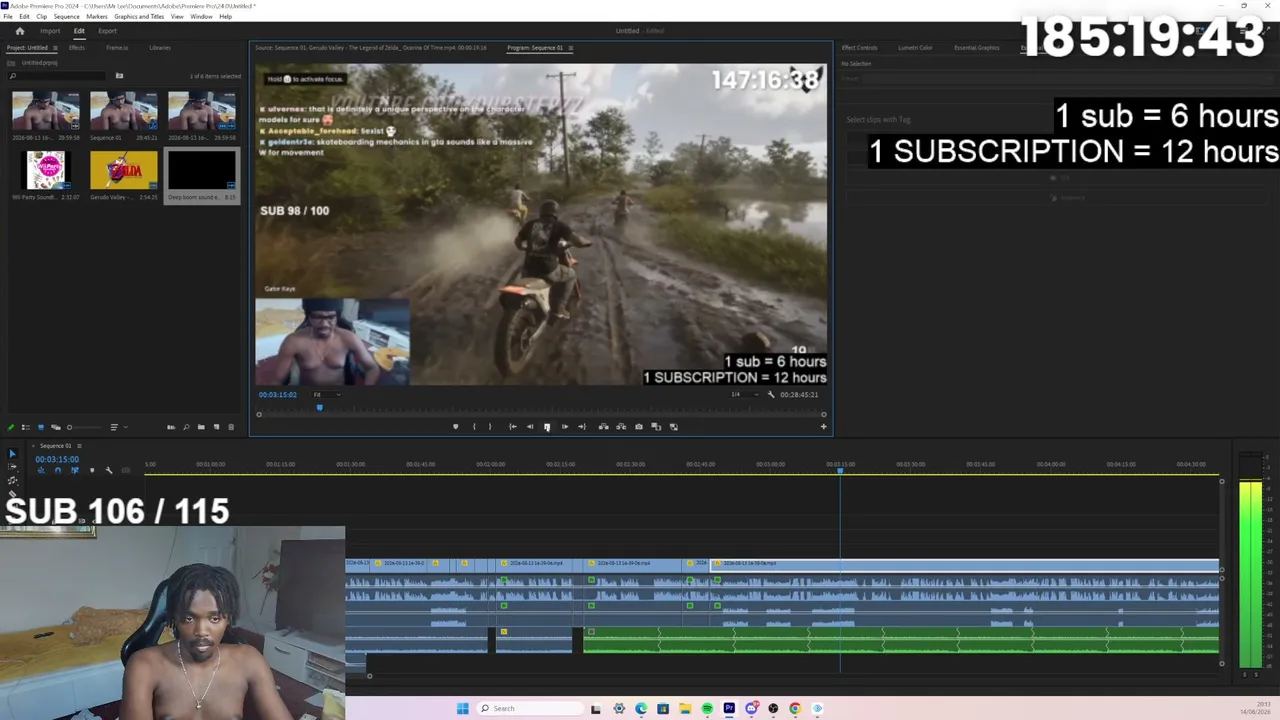Open the Essential Graphics tab

pyautogui.click(x=977, y=48)
